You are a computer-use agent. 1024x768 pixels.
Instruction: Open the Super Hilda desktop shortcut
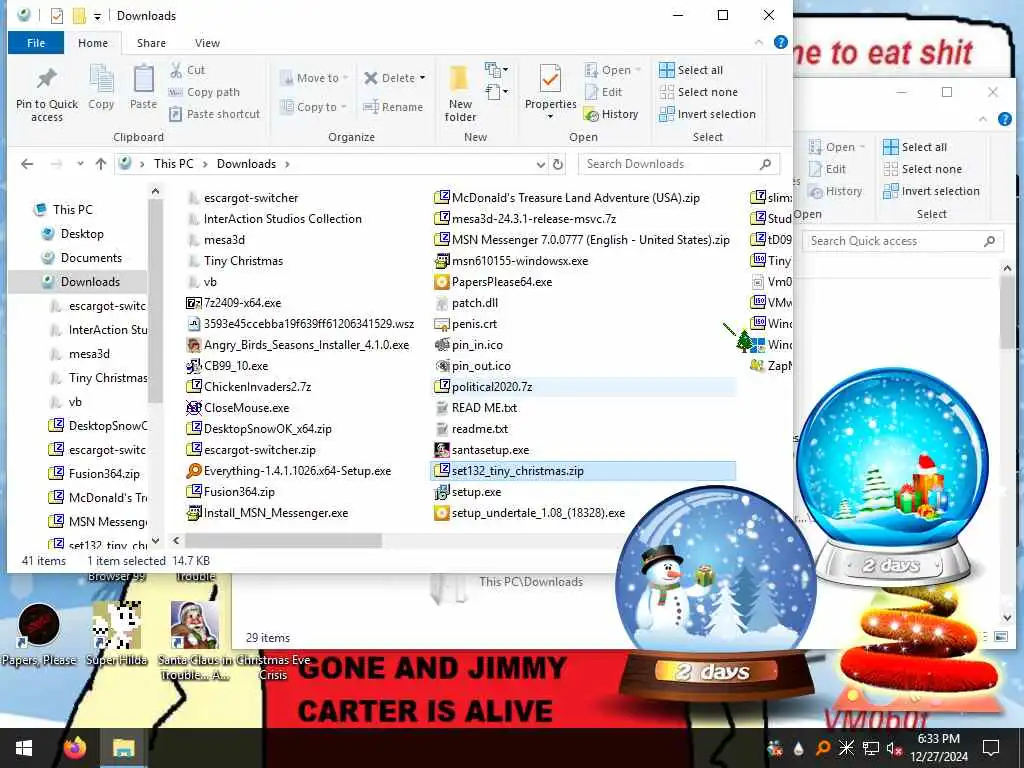pyautogui.click(x=117, y=634)
